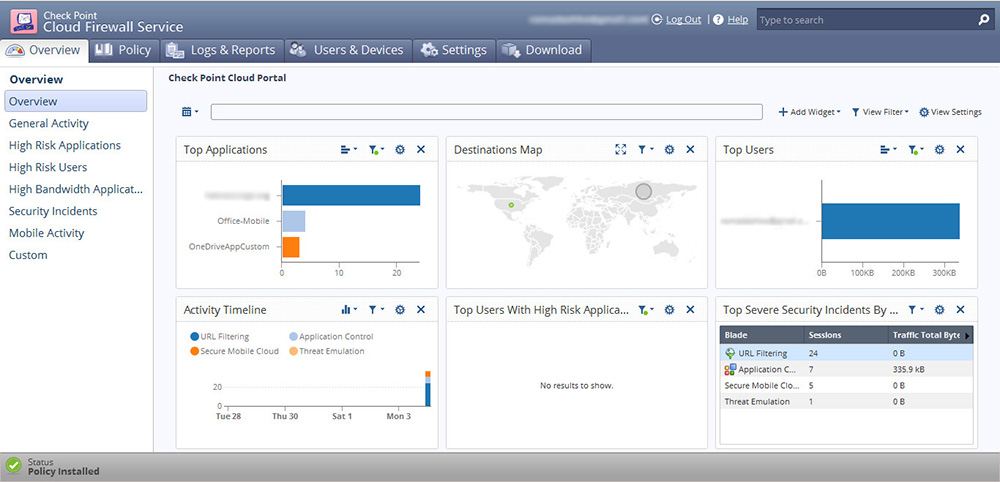
Task: Open settings gear of Top Applications widget
Action: [400, 150]
